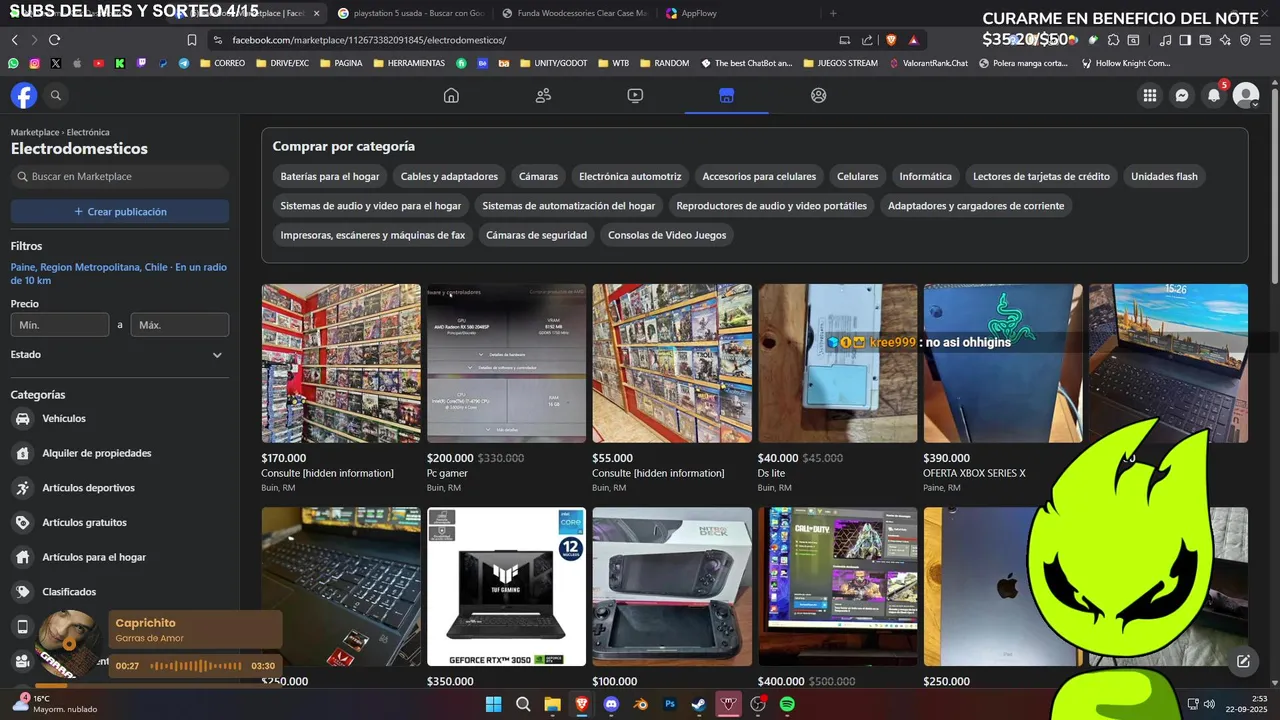Click the new message compose icon
Image resolution: width=1280 pixels, height=720 pixels.
tap(1243, 661)
